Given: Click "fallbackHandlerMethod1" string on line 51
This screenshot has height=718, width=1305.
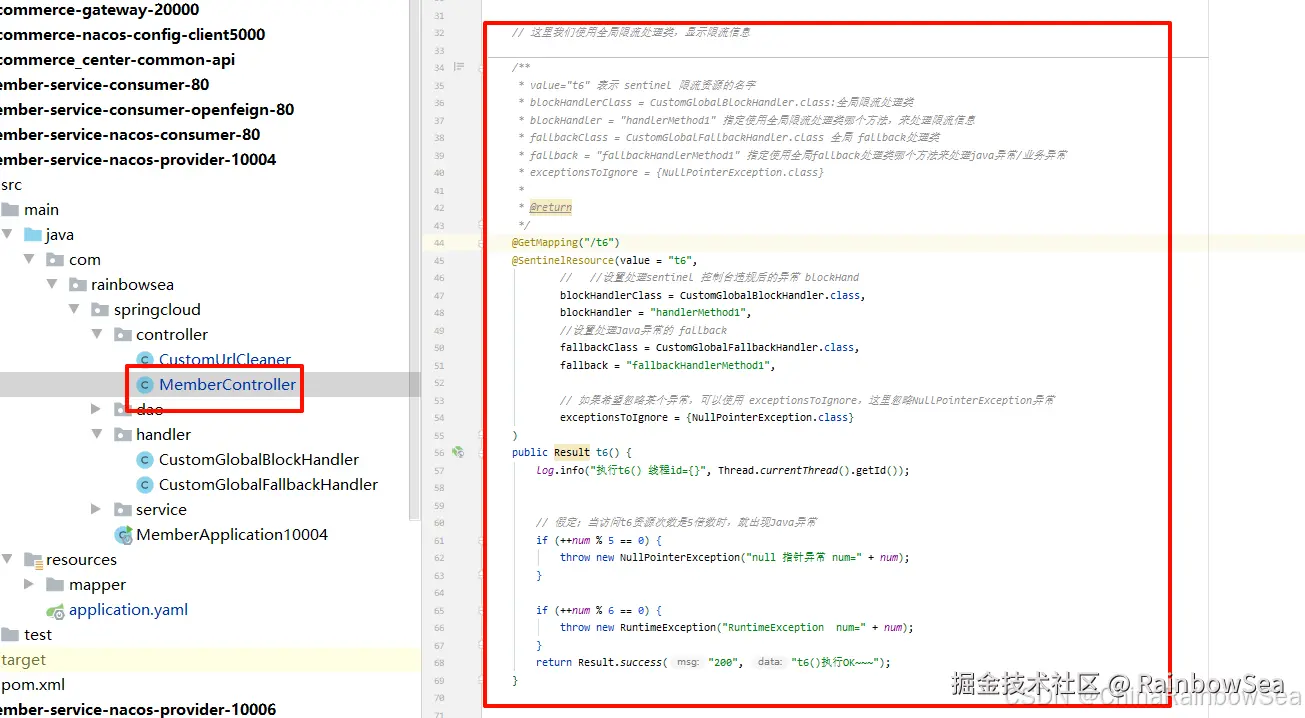Looking at the screenshot, I should [701, 365].
